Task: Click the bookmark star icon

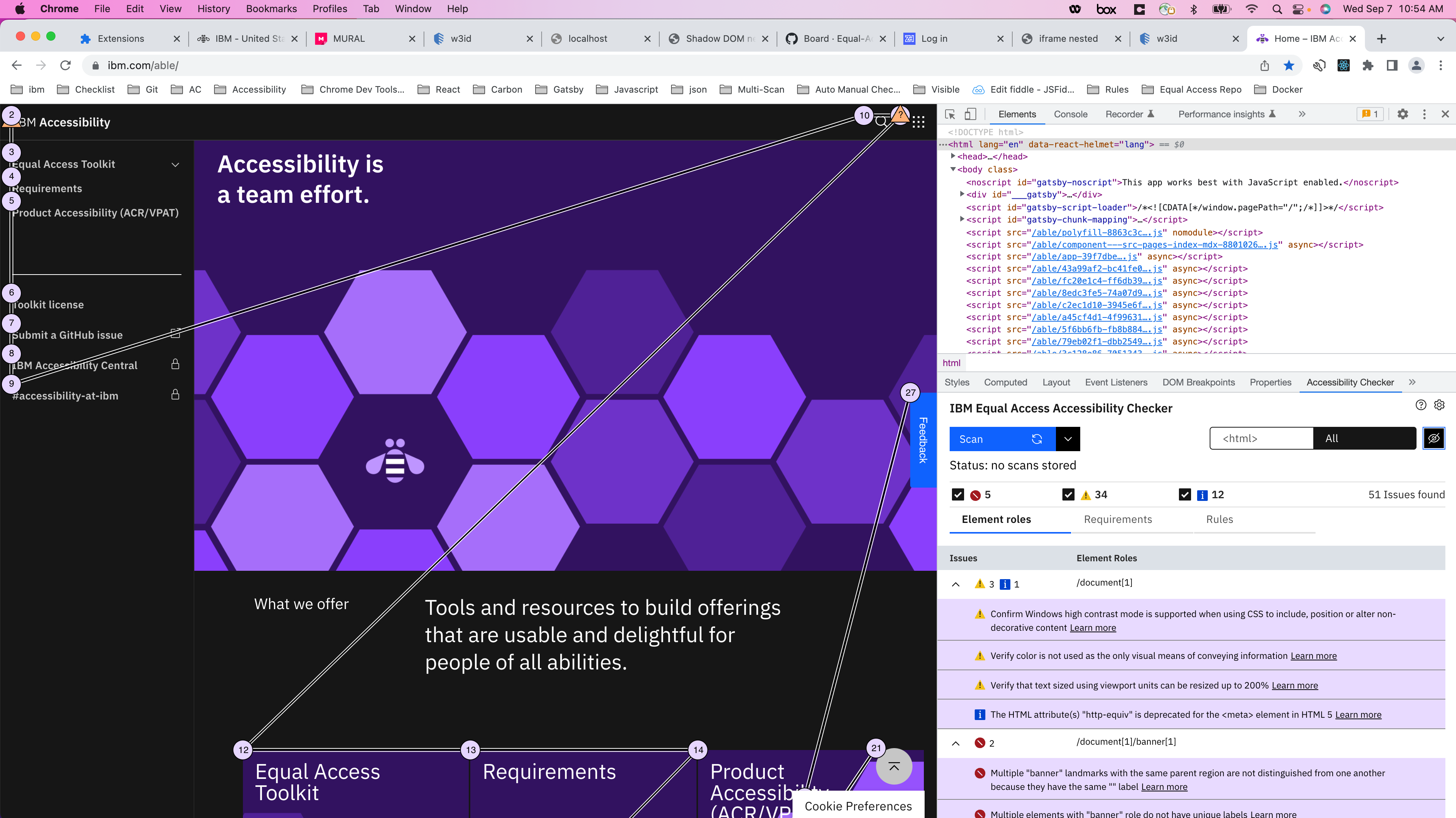Action: click(1289, 66)
